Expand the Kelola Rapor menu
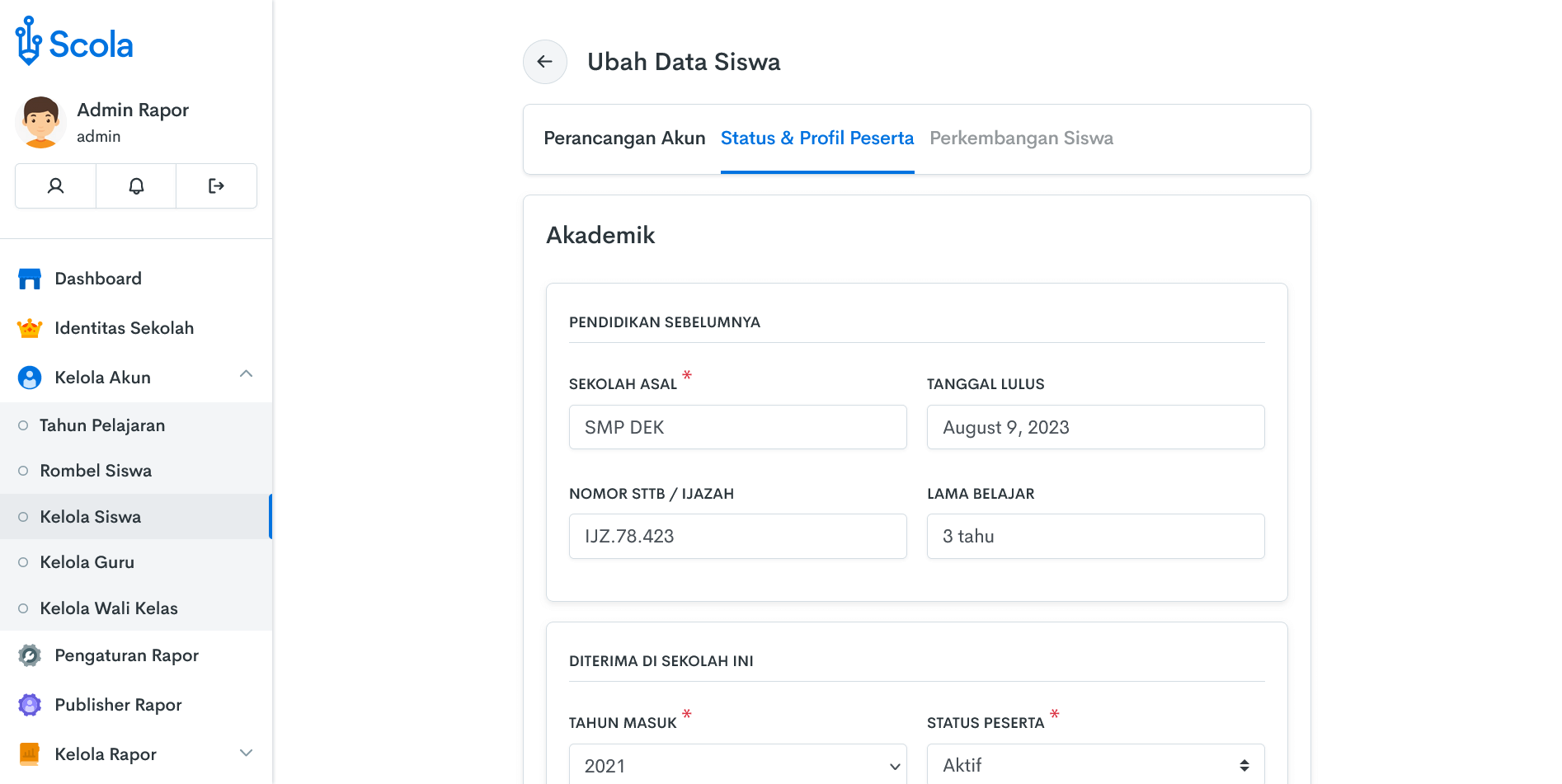This screenshot has height=784, width=1562. [246, 753]
